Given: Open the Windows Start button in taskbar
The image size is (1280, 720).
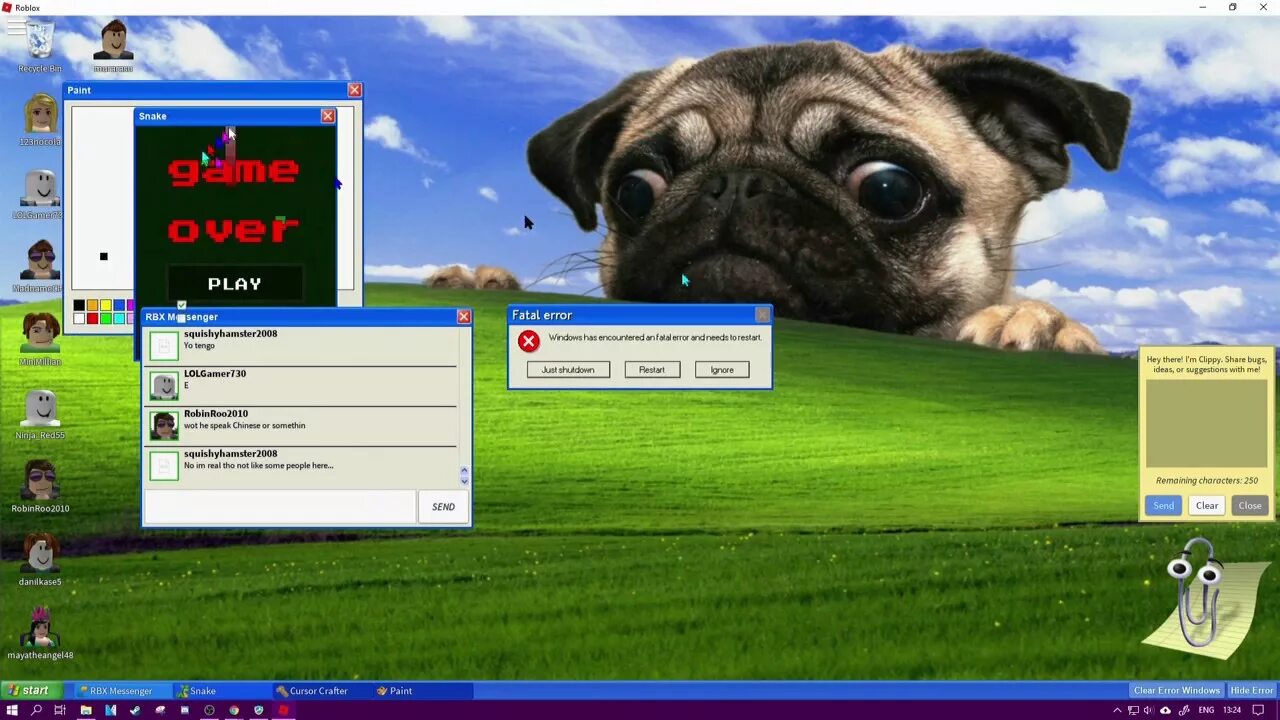Looking at the screenshot, I should (12, 710).
